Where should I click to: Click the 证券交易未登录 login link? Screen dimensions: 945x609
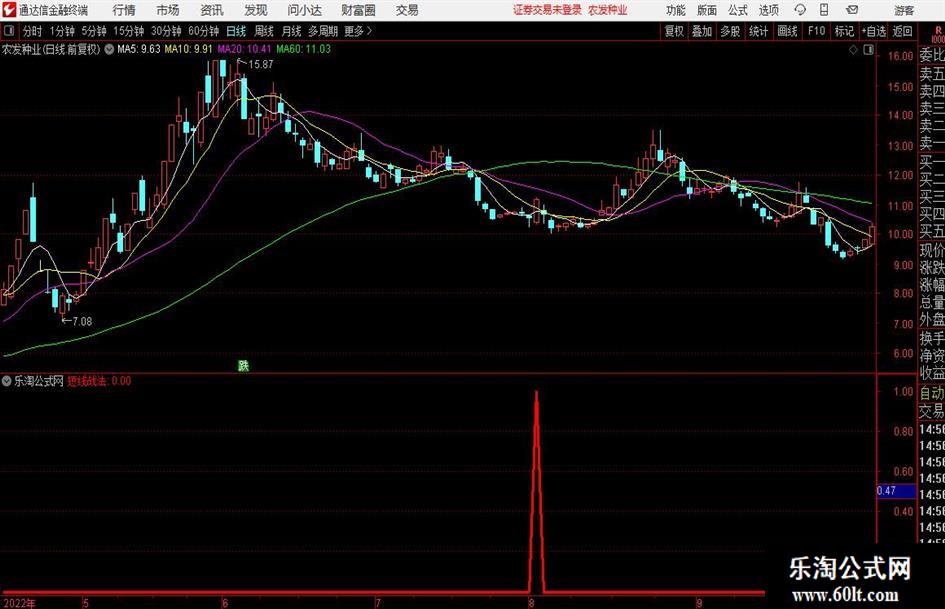coord(547,10)
